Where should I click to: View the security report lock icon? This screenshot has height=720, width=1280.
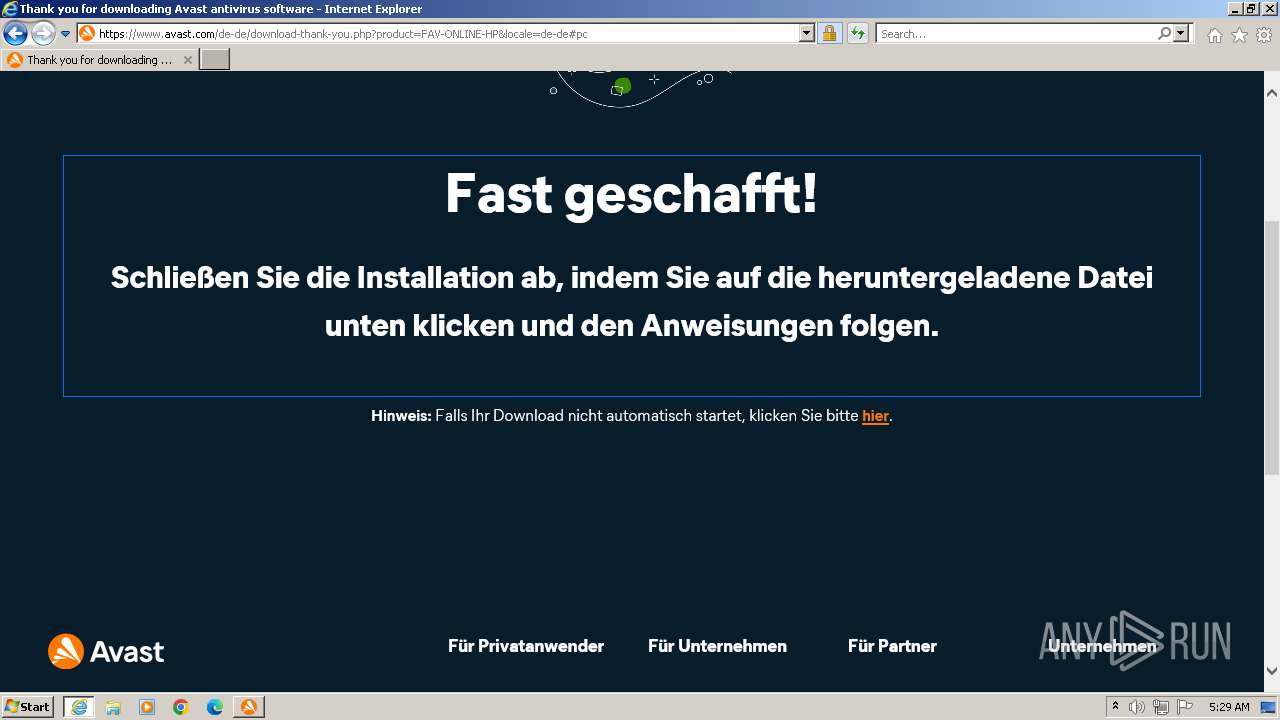829,33
